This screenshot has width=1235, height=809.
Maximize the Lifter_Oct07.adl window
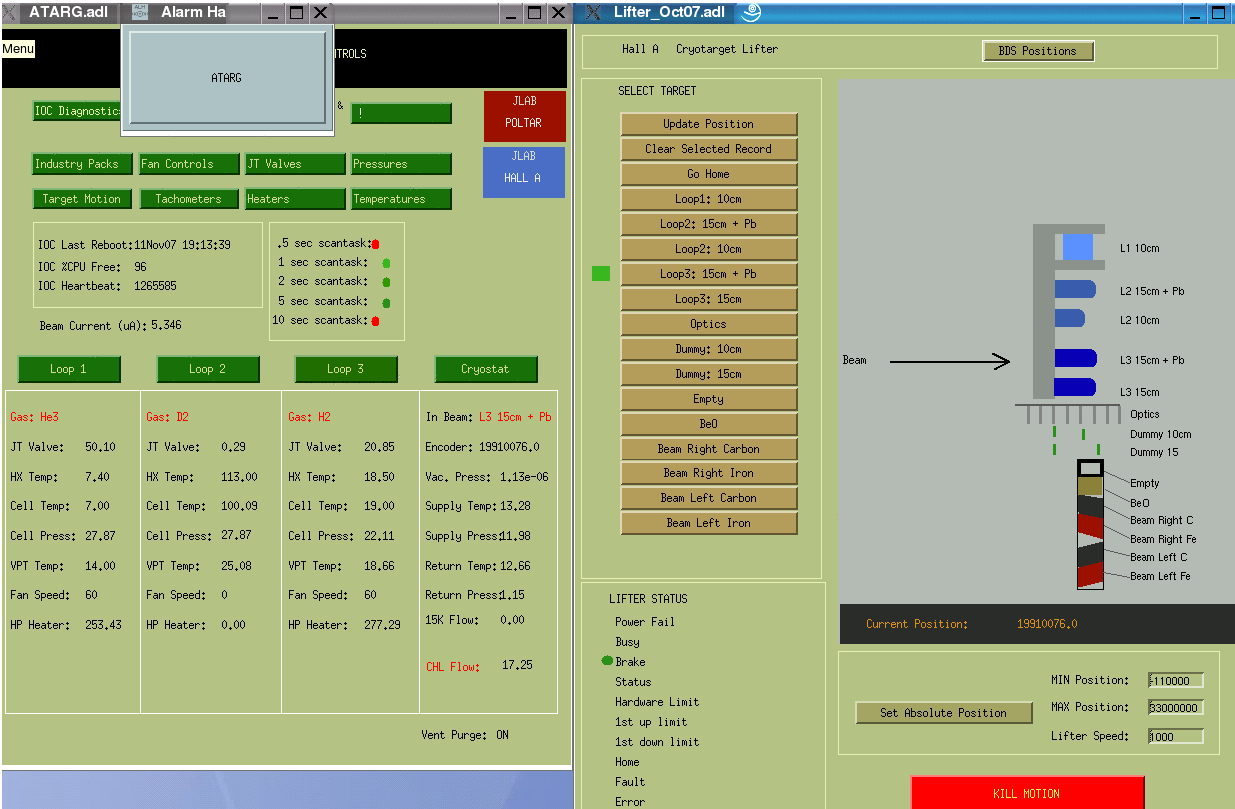[1218, 12]
